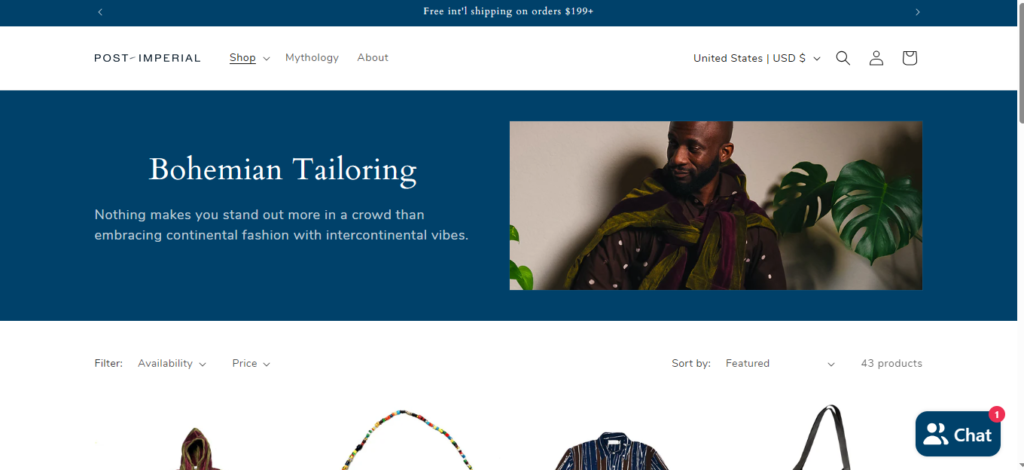Screen dimensions: 1024x470
Task: Expand the Price filter
Action: pyautogui.click(x=251, y=364)
